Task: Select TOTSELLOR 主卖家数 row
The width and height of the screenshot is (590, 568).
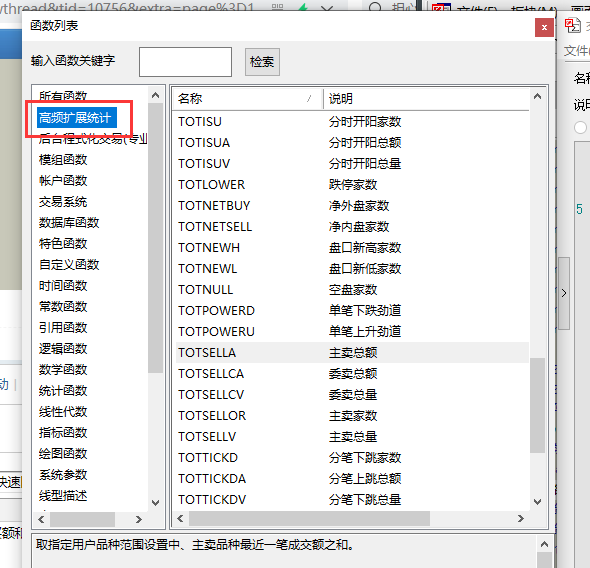Action: pyautogui.click(x=352, y=416)
